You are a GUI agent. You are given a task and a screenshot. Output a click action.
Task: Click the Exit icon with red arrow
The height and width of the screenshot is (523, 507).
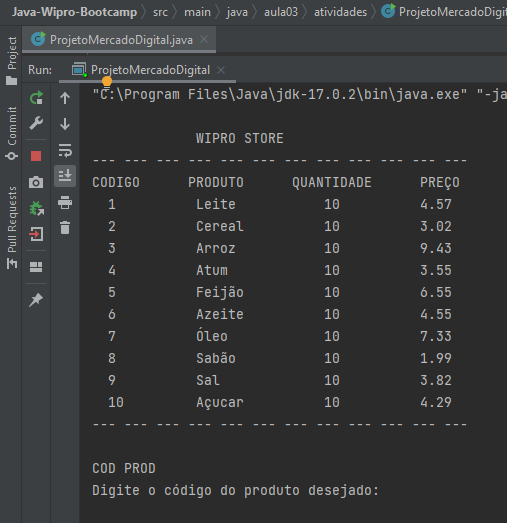tap(36, 234)
